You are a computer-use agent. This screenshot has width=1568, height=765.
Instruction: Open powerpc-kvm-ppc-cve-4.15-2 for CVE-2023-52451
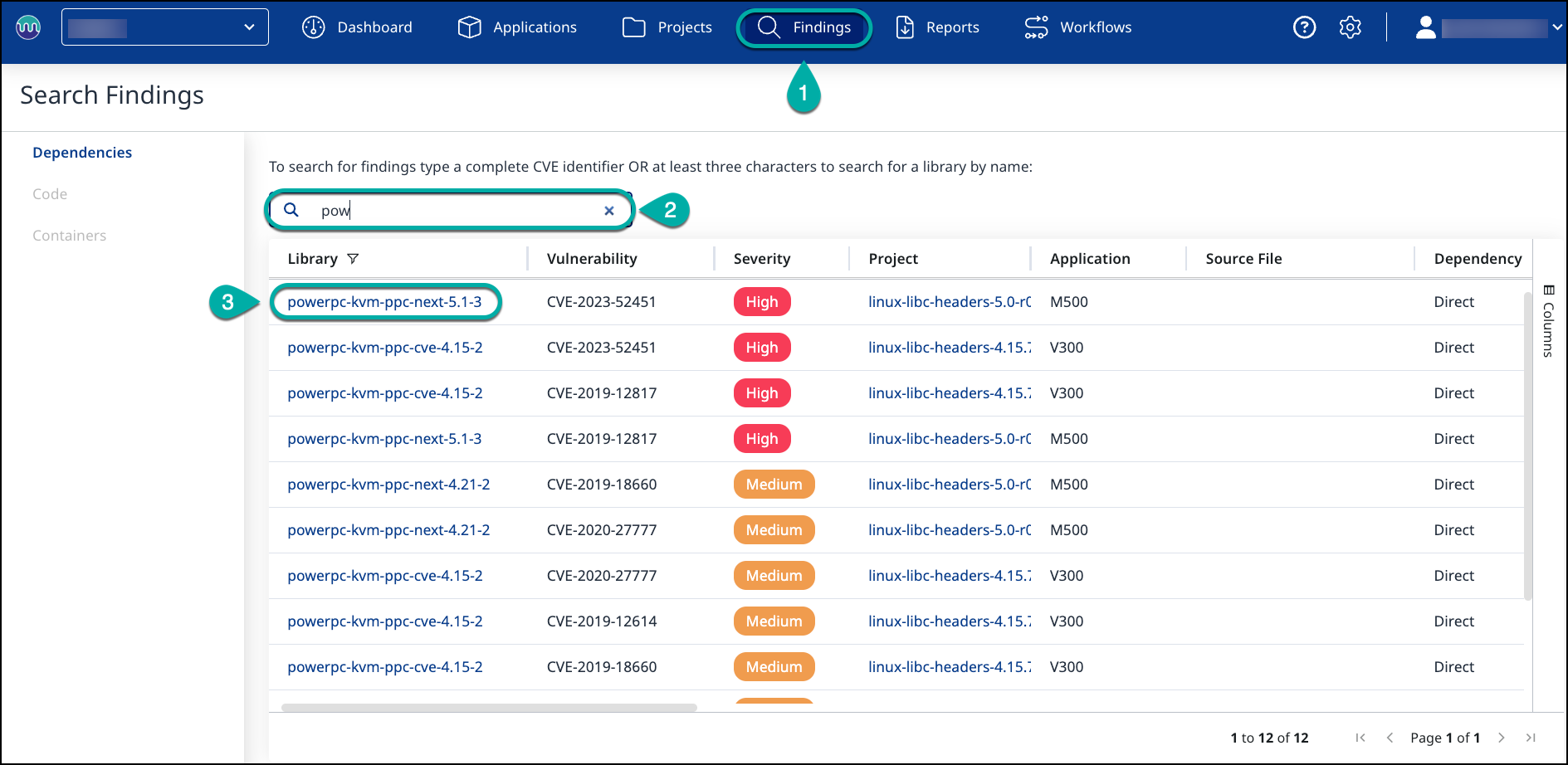point(385,348)
